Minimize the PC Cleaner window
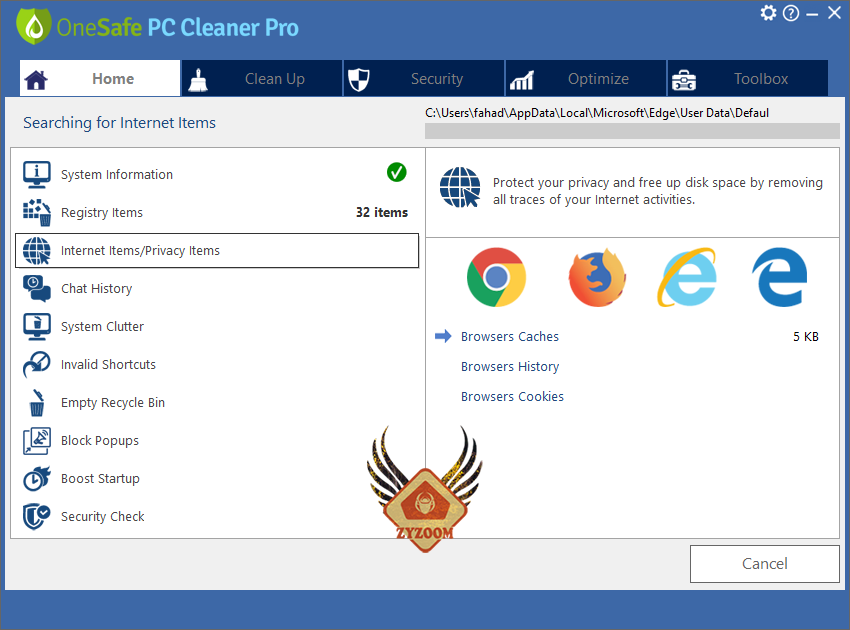850x630 pixels. [x=812, y=15]
